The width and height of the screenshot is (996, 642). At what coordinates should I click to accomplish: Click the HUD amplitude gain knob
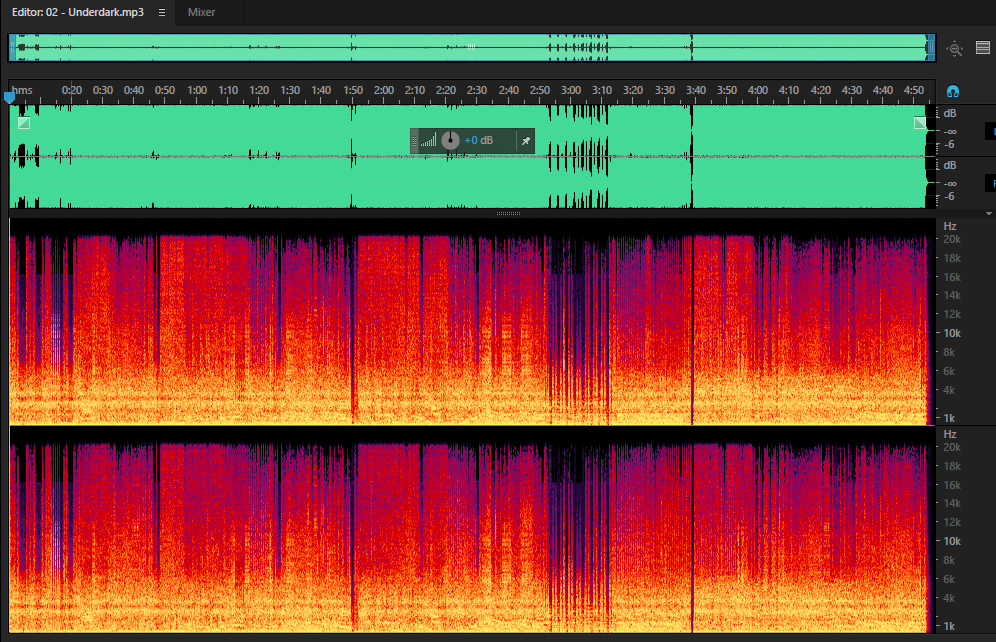(450, 140)
